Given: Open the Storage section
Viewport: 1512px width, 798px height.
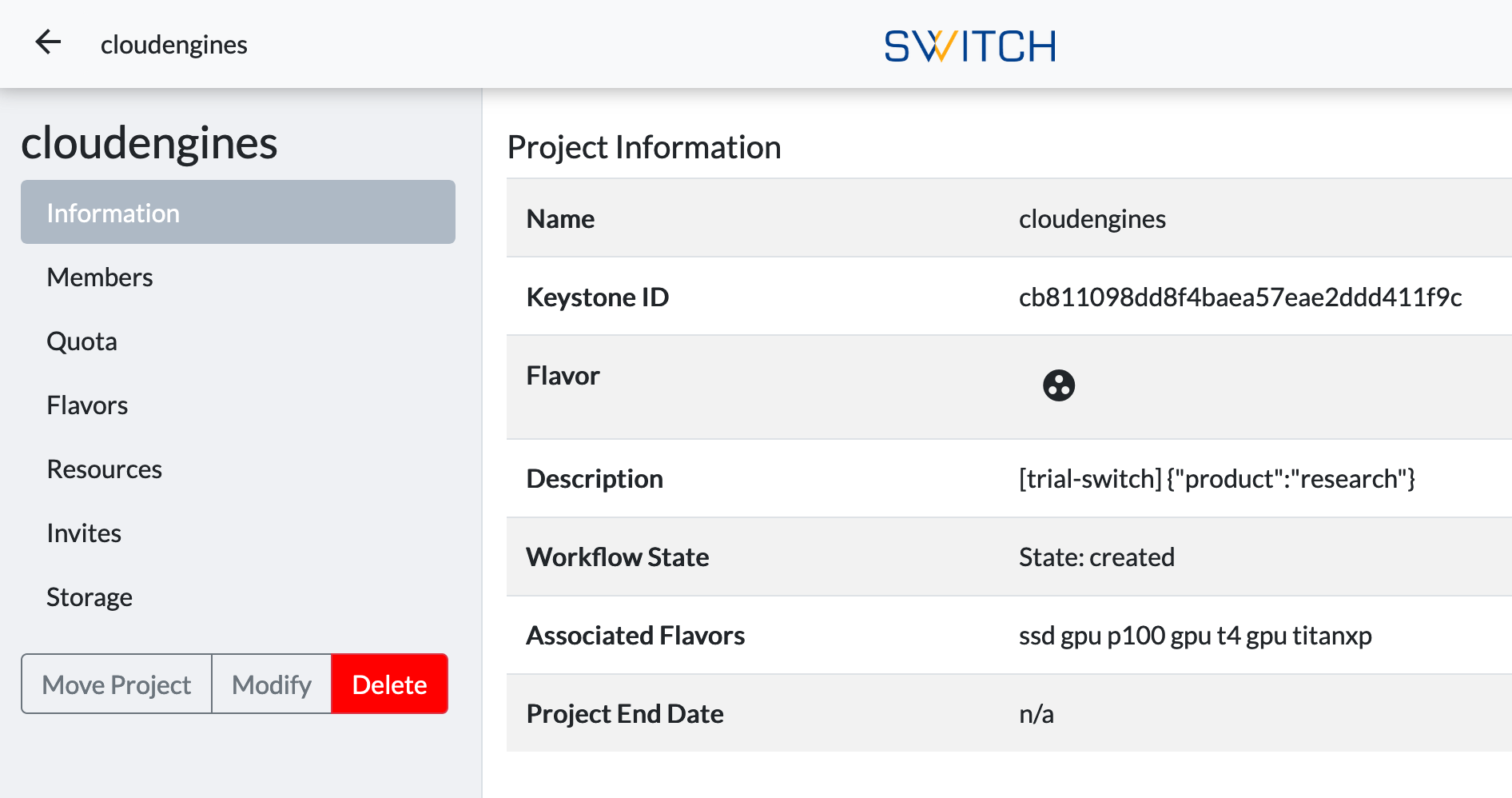Looking at the screenshot, I should click(x=90, y=597).
